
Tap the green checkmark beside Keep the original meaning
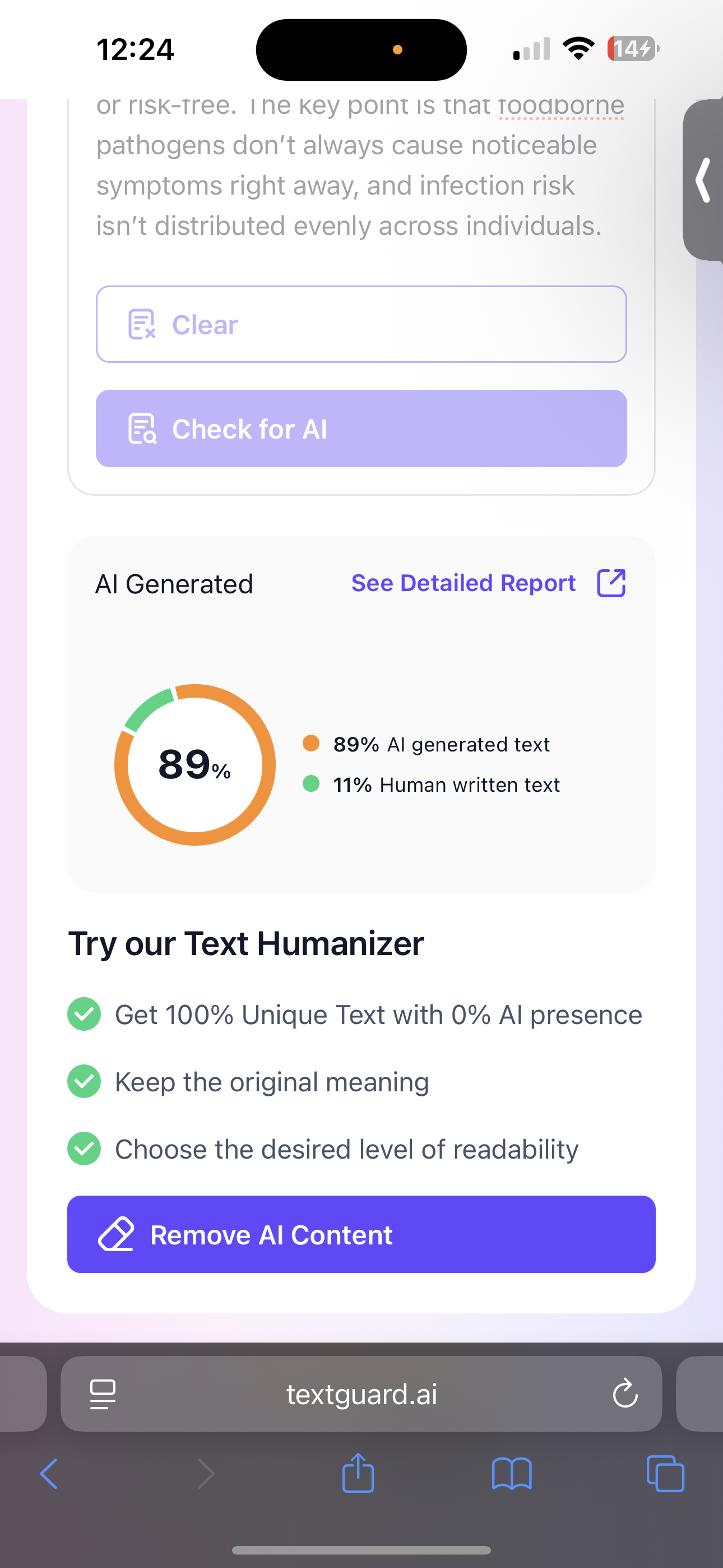pos(84,1082)
